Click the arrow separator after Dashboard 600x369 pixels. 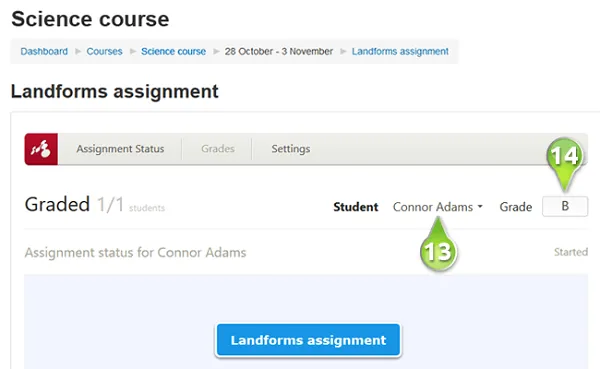[x=78, y=51]
